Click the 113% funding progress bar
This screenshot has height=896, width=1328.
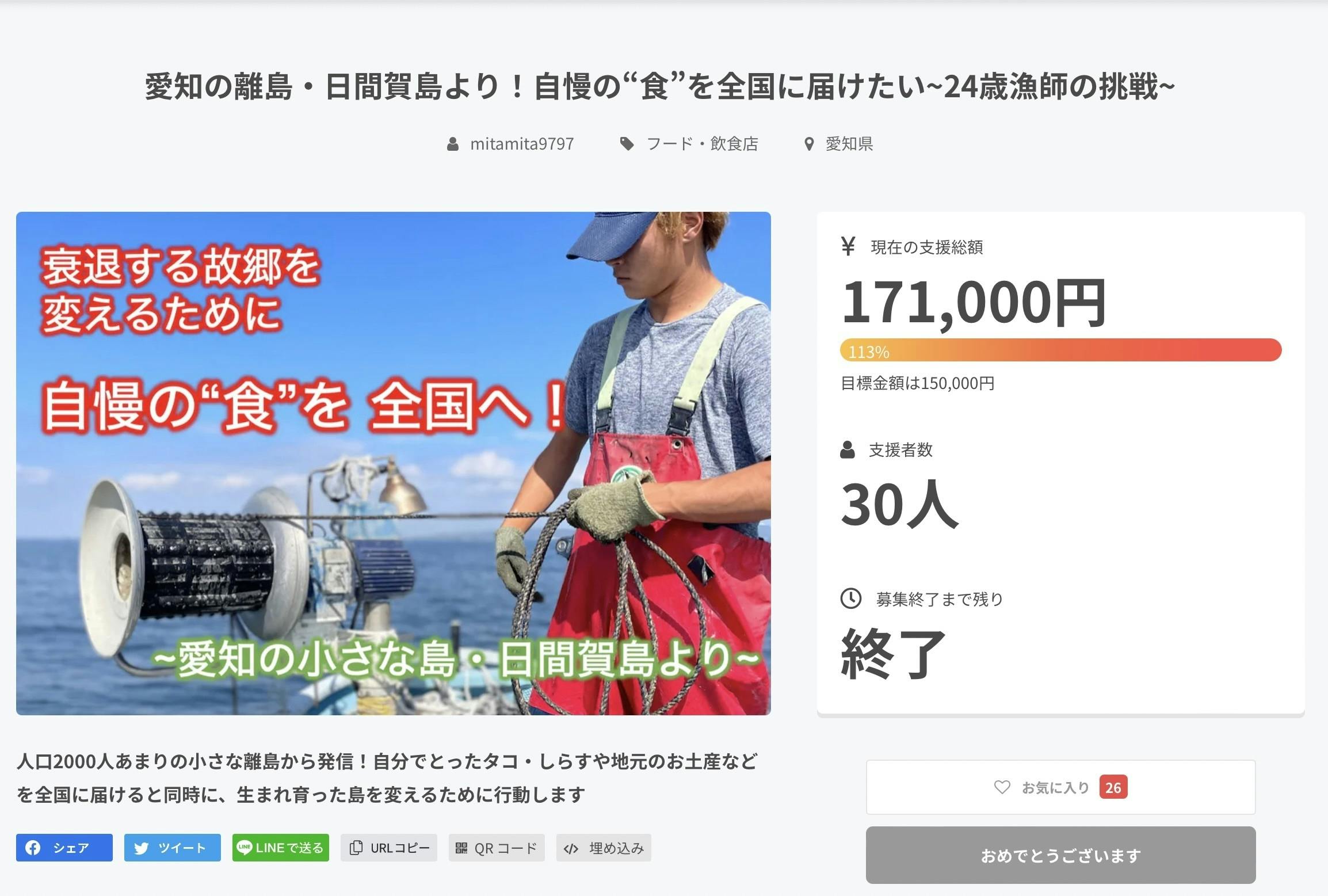point(1060,350)
